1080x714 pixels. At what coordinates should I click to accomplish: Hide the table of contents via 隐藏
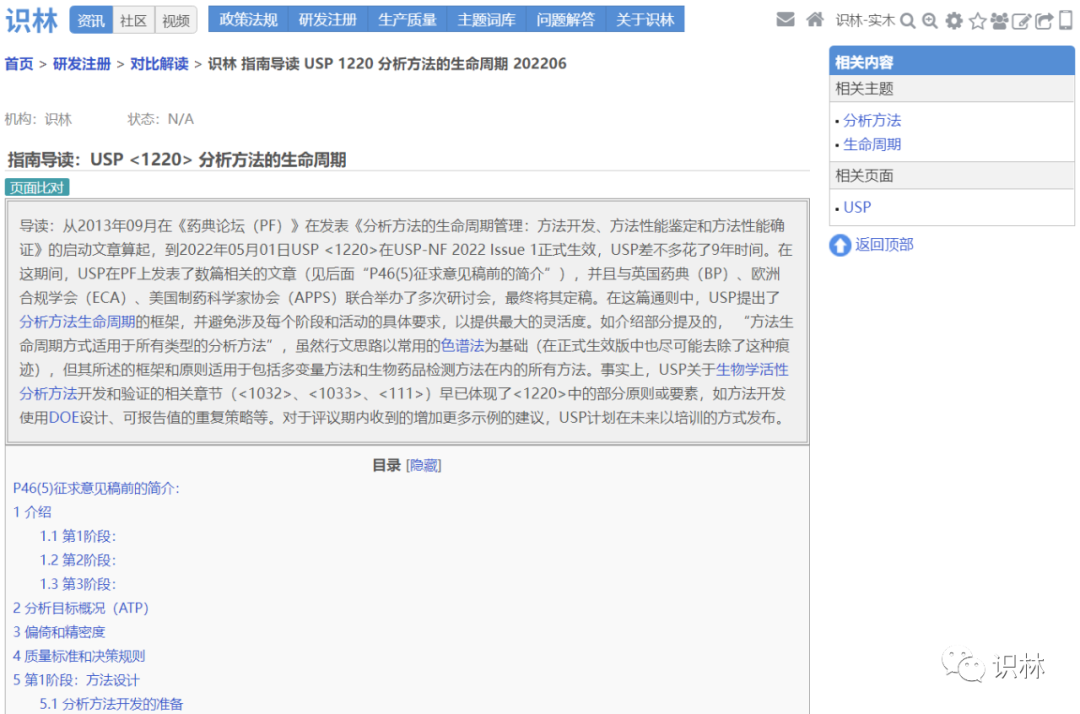tap(424, 465)
